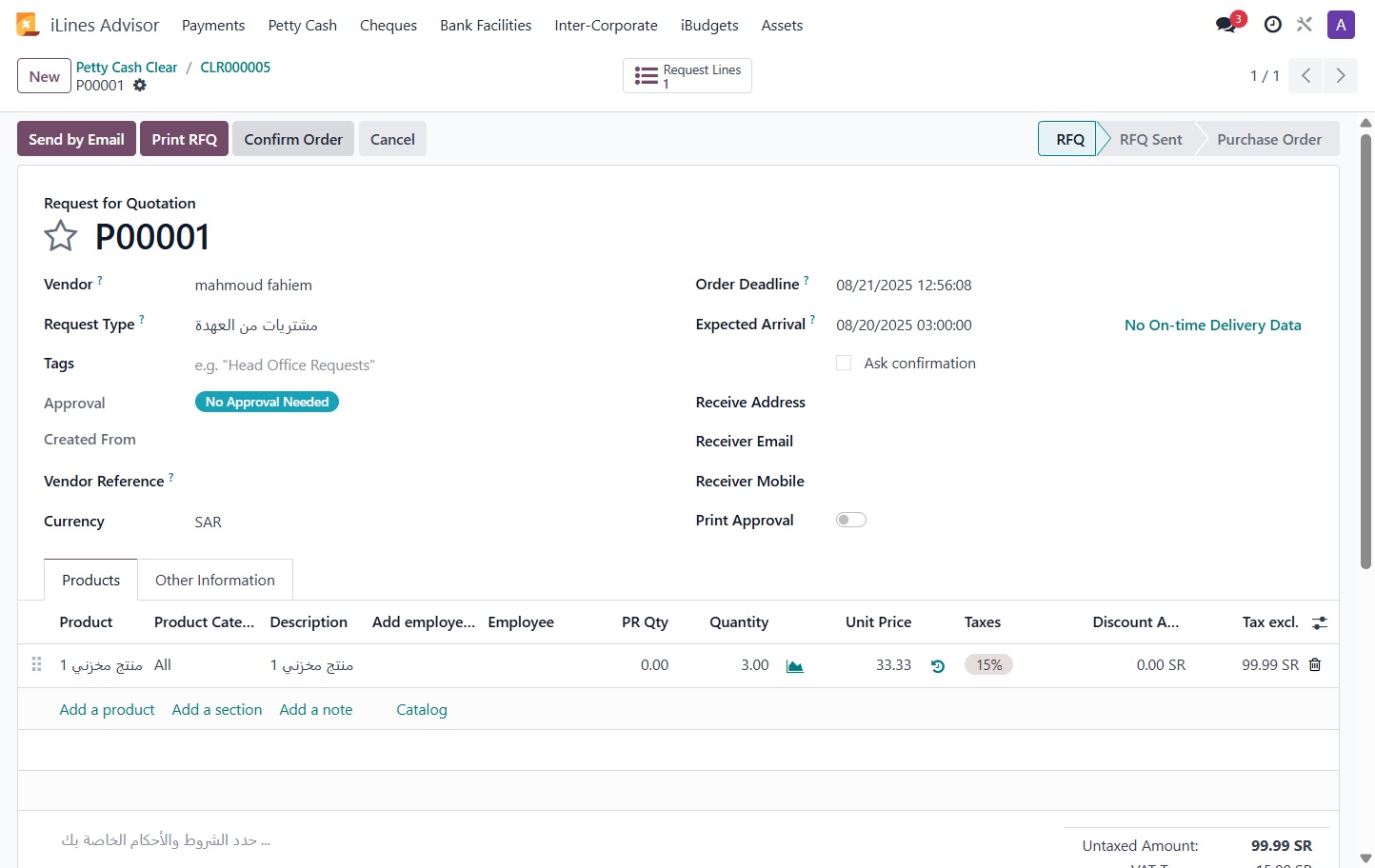Open the Expected Arrival date picker
This screenshot has width=1375, height=868.
(904, 325)
